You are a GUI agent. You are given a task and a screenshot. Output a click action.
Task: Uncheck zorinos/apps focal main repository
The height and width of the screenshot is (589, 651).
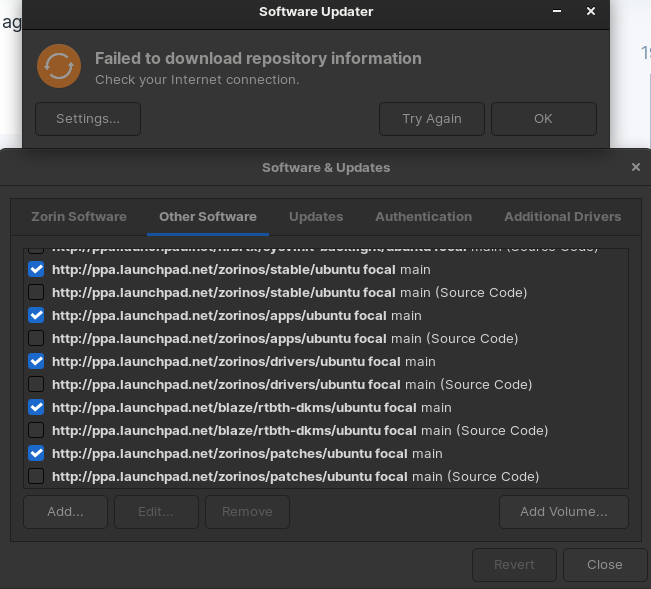(x=36, y=315)
